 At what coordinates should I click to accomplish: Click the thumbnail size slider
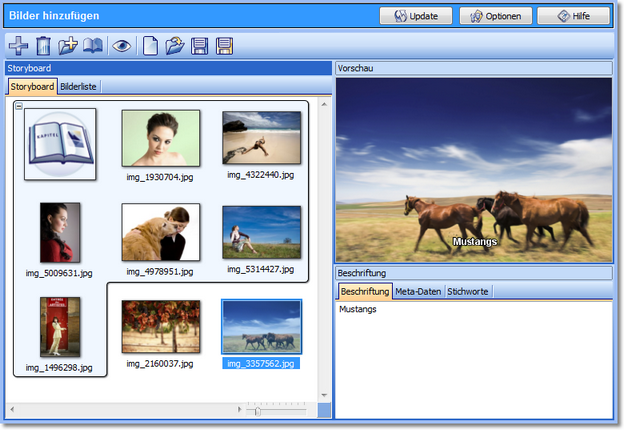tap(258, 411)
